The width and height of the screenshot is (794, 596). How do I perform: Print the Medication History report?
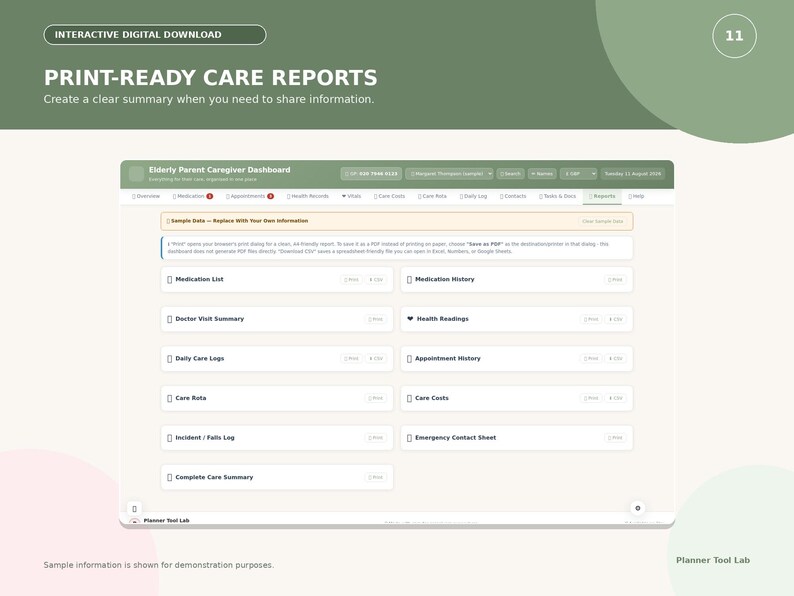(615, 280)
